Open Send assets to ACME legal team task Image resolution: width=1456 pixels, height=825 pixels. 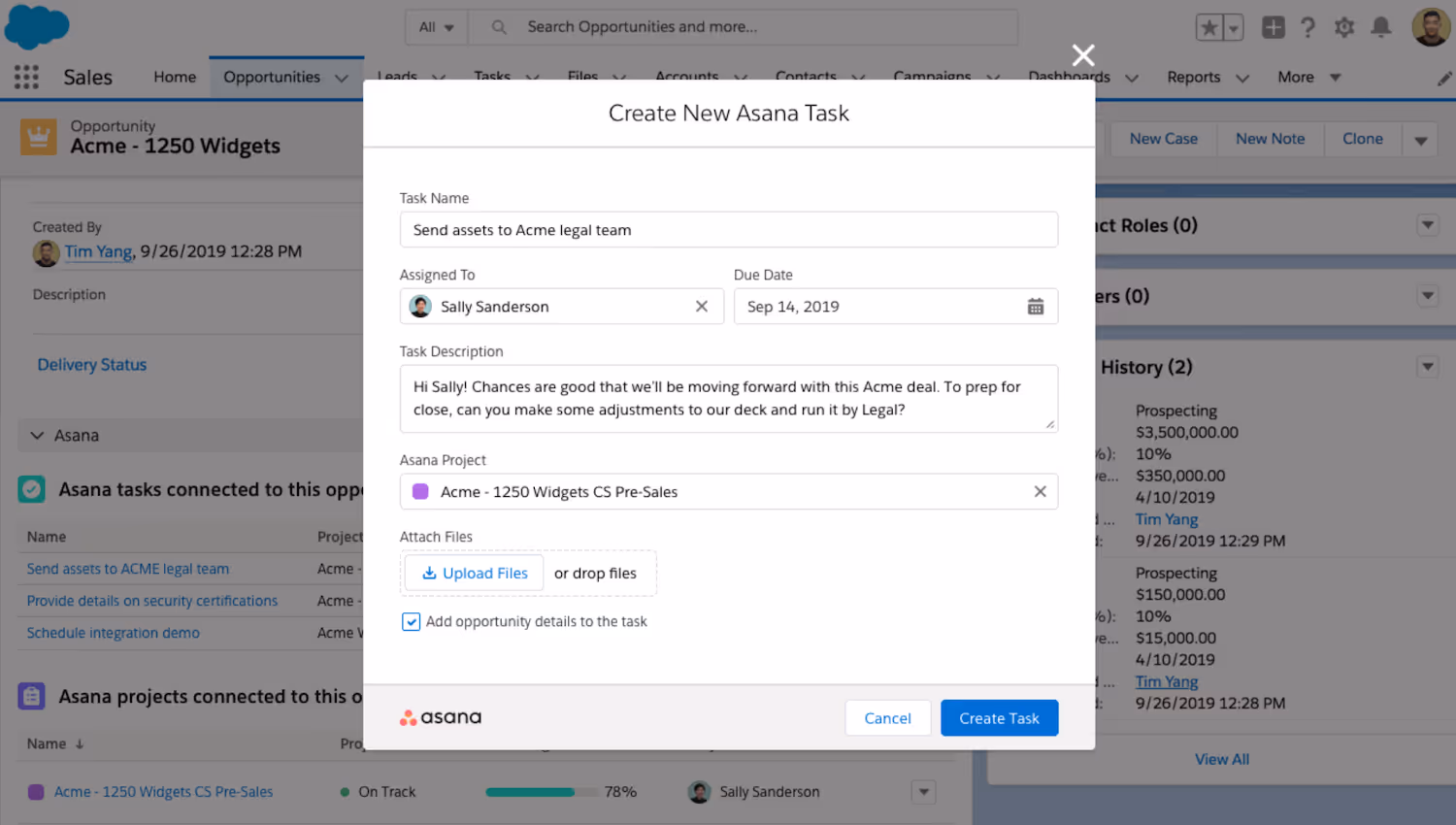pos(128,569)
